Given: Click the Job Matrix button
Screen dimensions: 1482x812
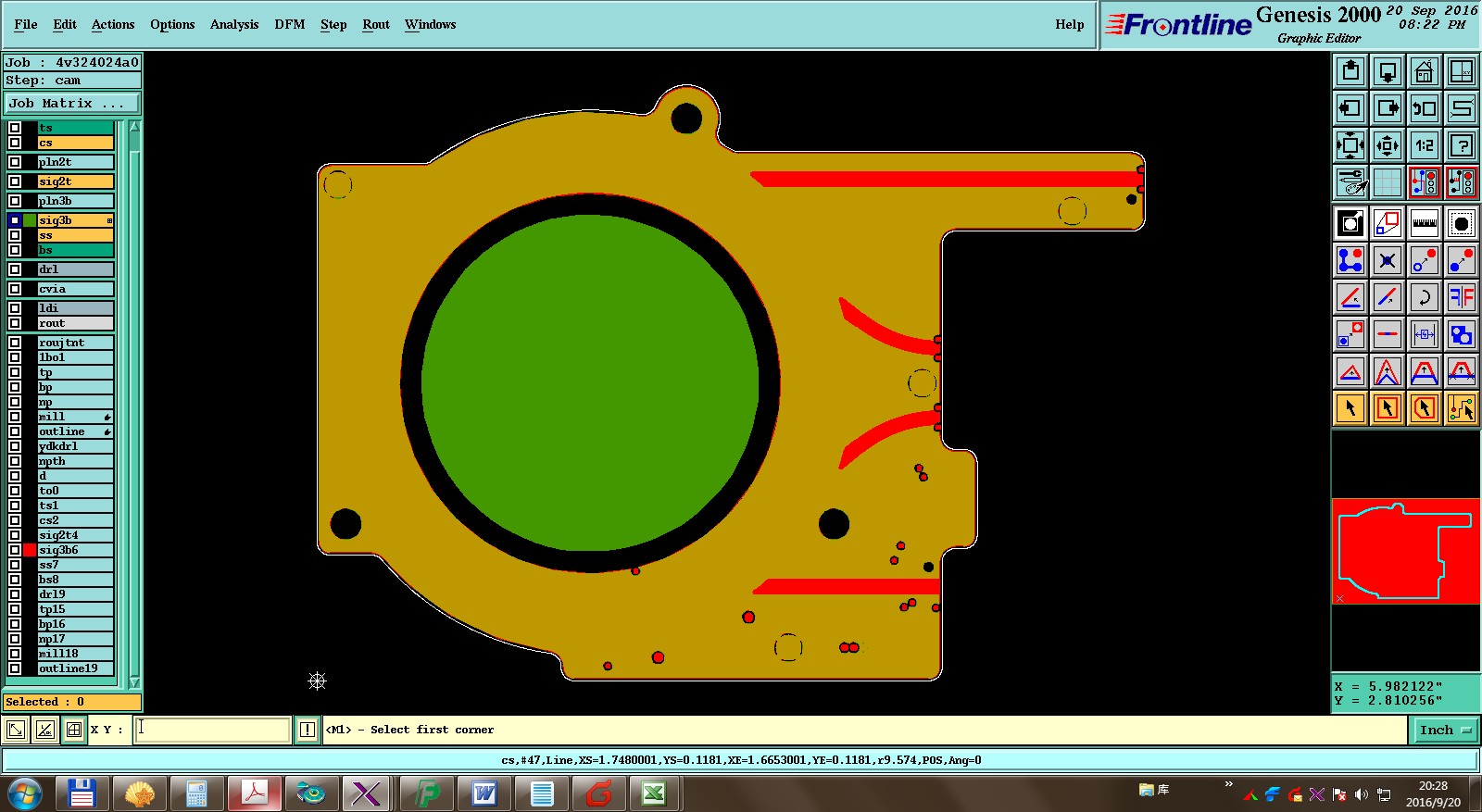Looking at the screenshot, I should tap(72, 104).
